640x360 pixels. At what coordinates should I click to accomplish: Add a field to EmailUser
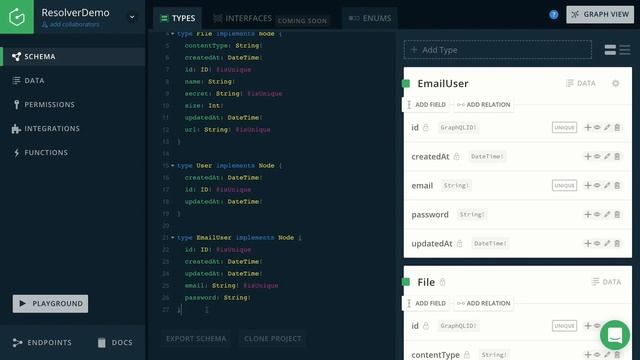coord(426,104)
